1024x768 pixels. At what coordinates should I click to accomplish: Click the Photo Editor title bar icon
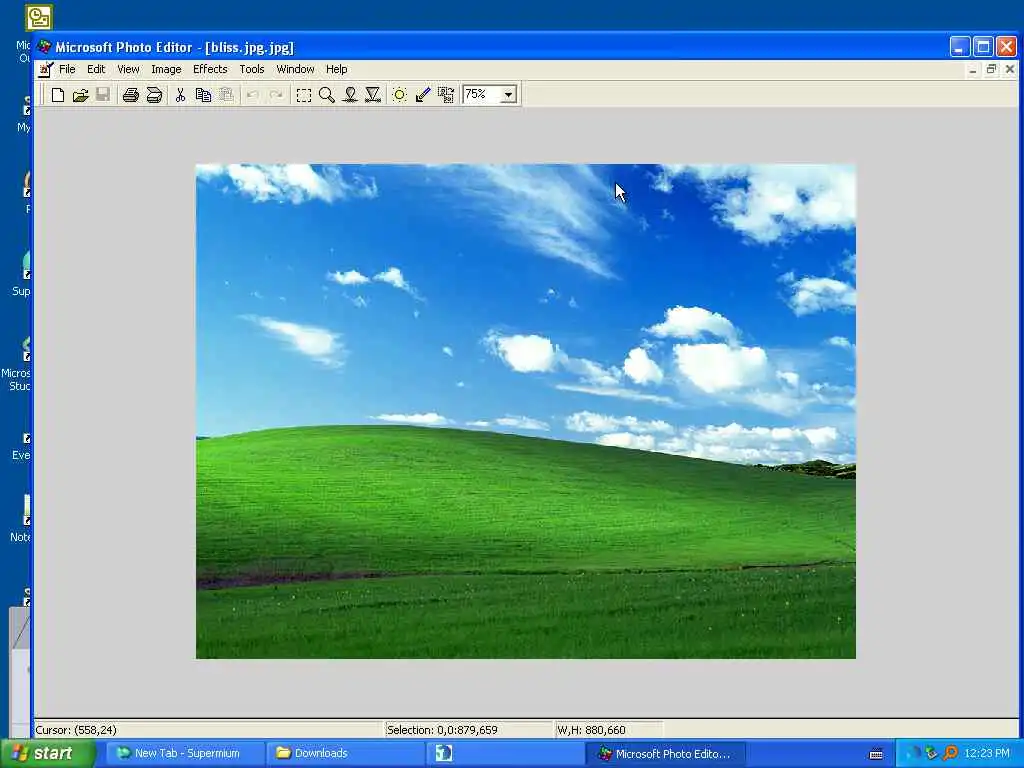(x=44, y=47)
